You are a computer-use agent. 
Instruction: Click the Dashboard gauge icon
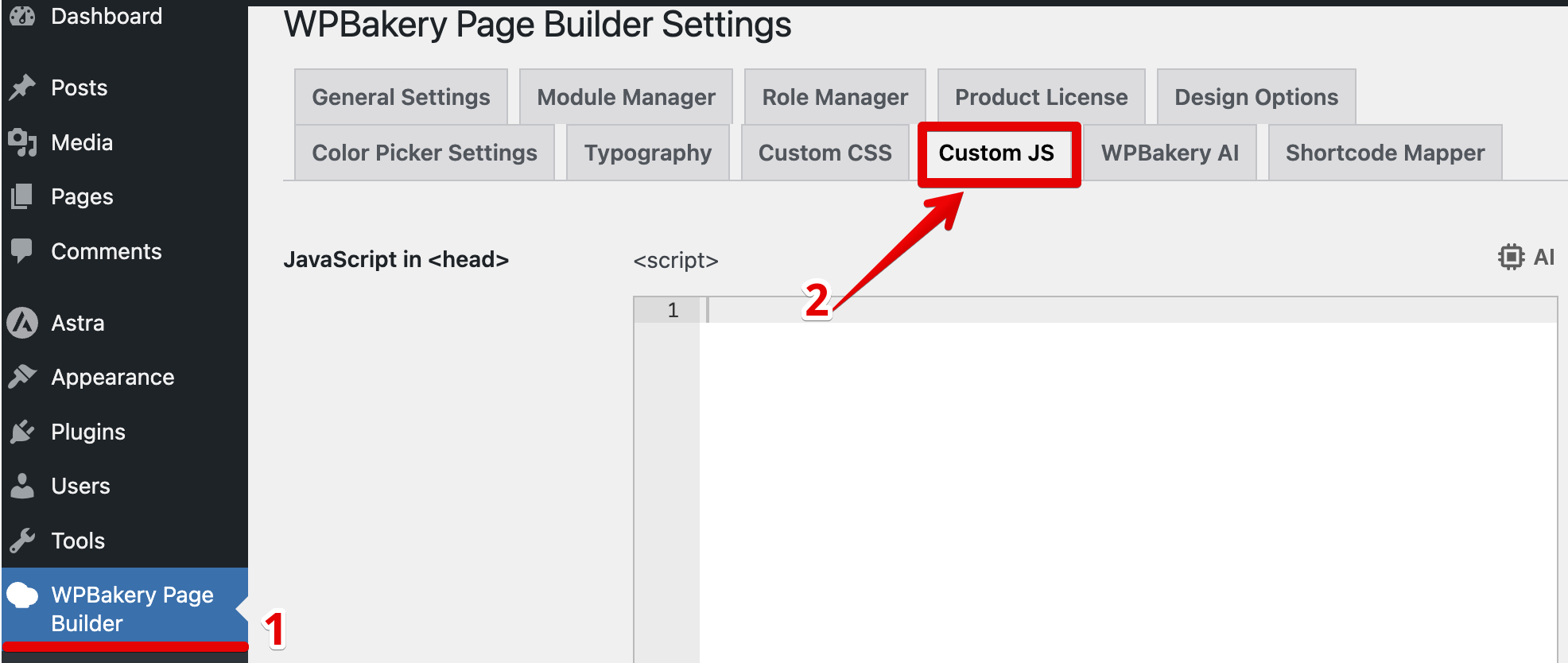pyautogui.click(x=22, y=16)
